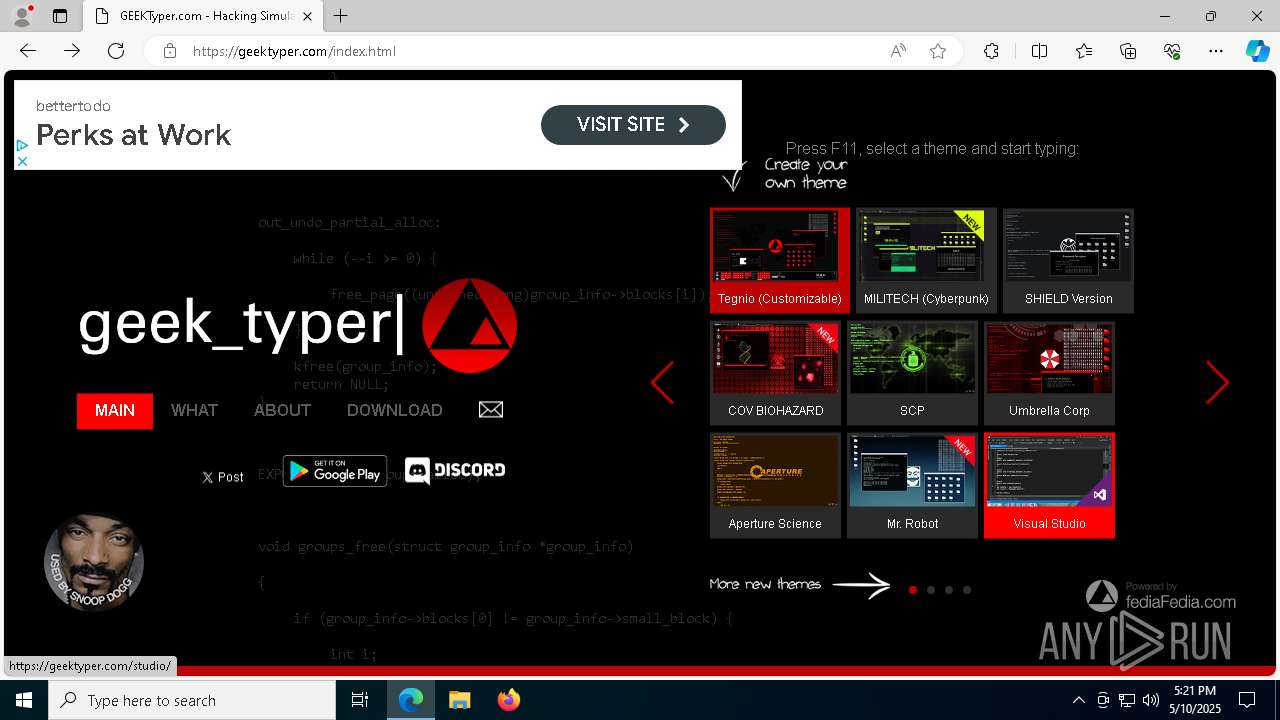
Task: Go back to previous page
Action: (x=28, y=51)
